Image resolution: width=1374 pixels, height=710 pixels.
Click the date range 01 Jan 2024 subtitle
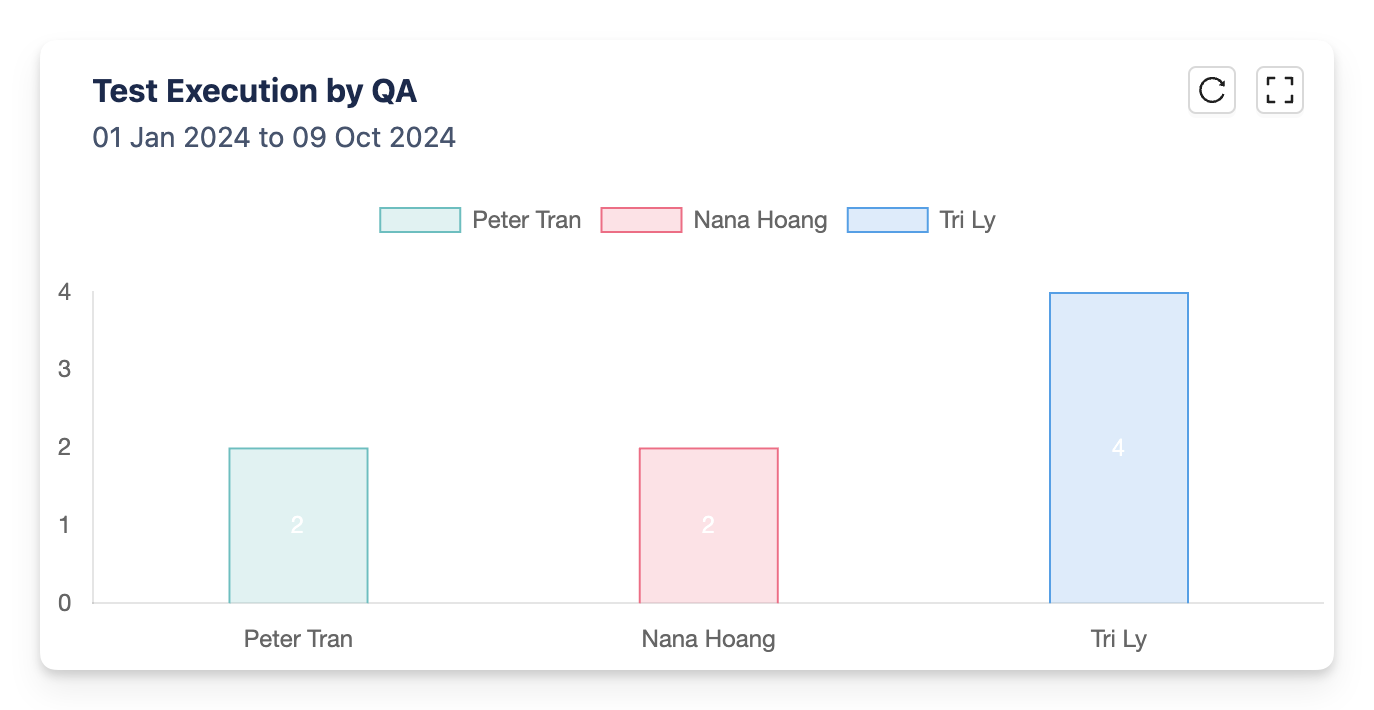pos(274,137)
